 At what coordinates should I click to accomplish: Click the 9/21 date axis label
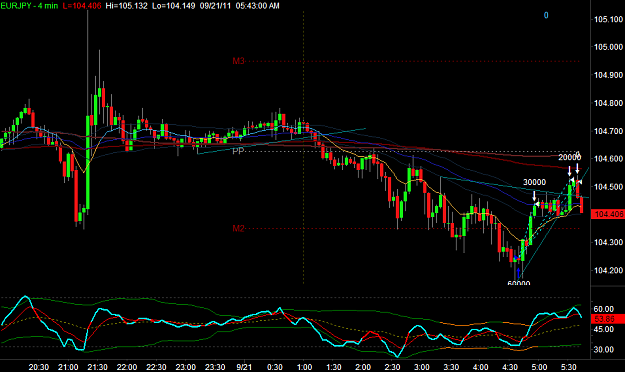(x=244, y=367)
